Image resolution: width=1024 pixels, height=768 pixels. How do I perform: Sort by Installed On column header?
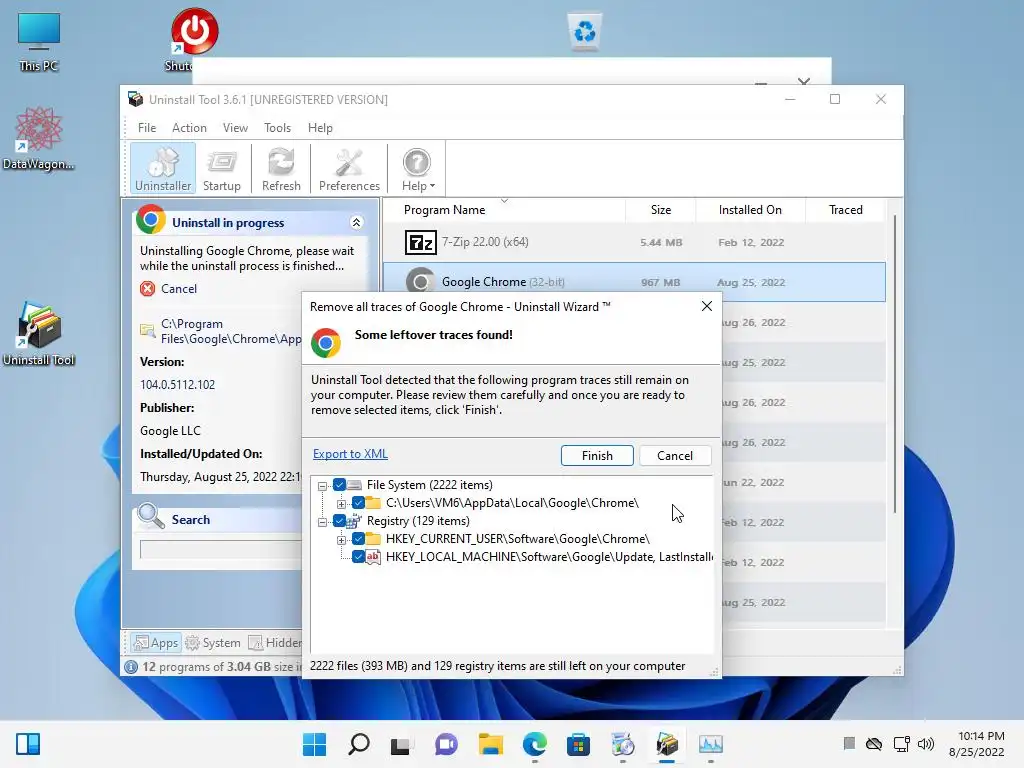(750, 210)
